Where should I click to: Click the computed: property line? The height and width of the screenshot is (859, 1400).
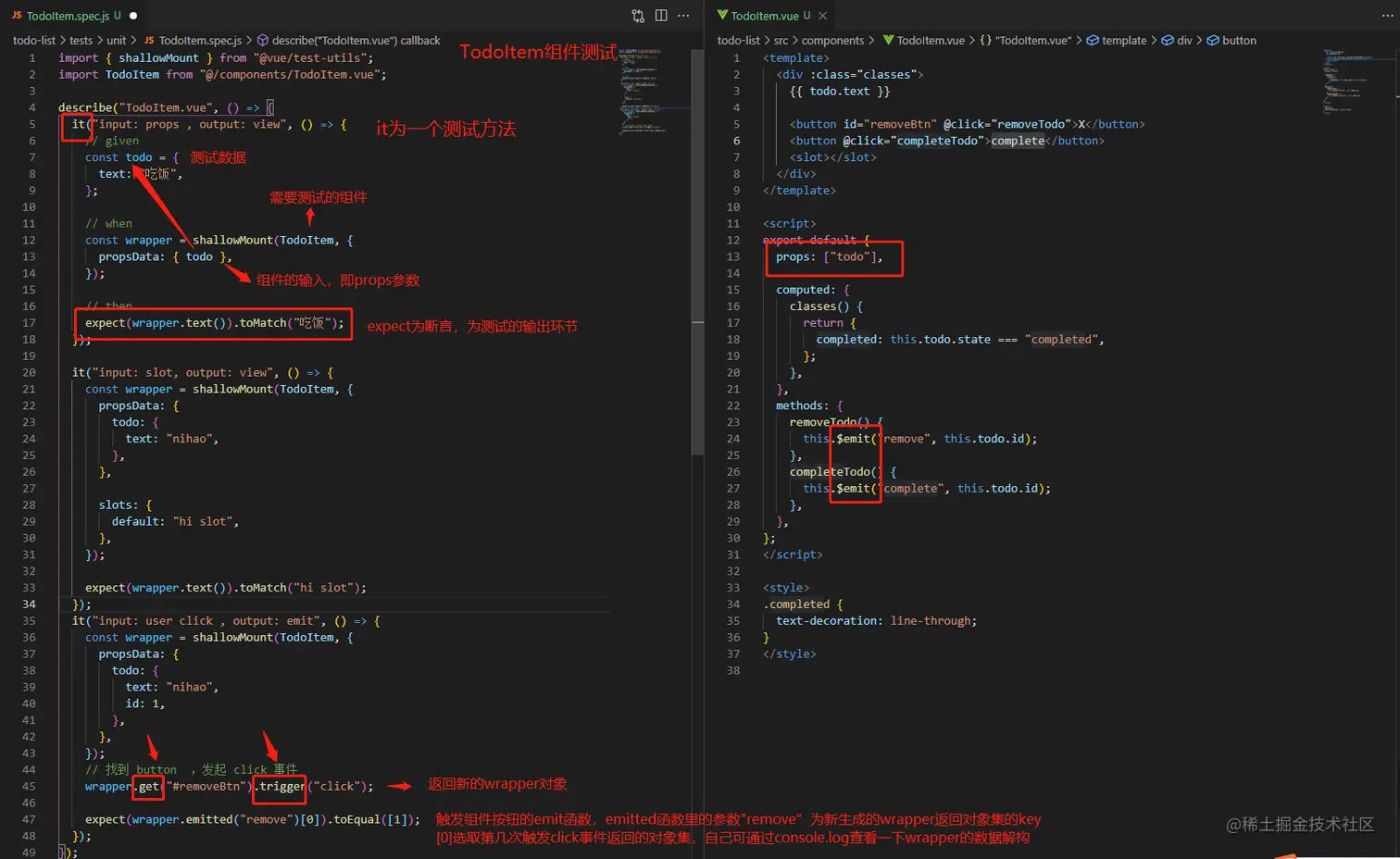click(x=813, y=290)
